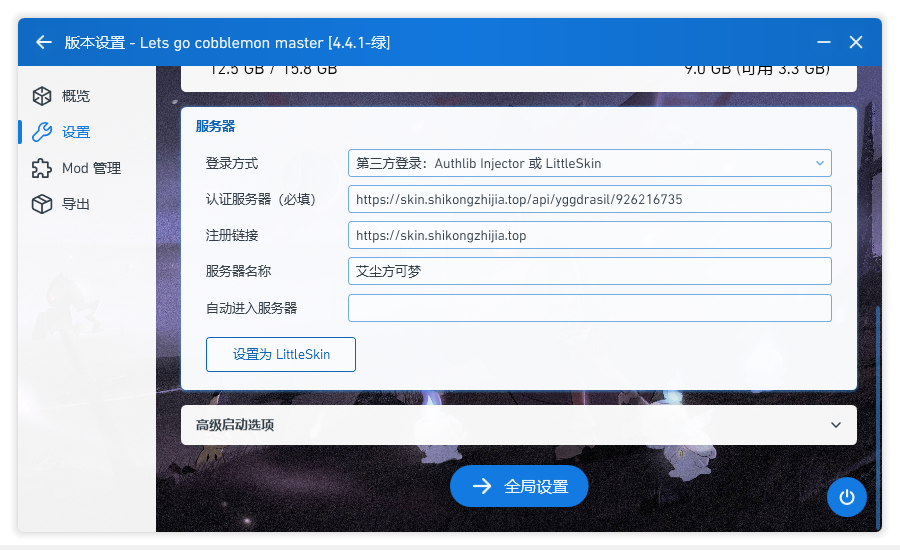Click the round power button icon
Viewport: 900px width, 550px height.
point(846,497)
